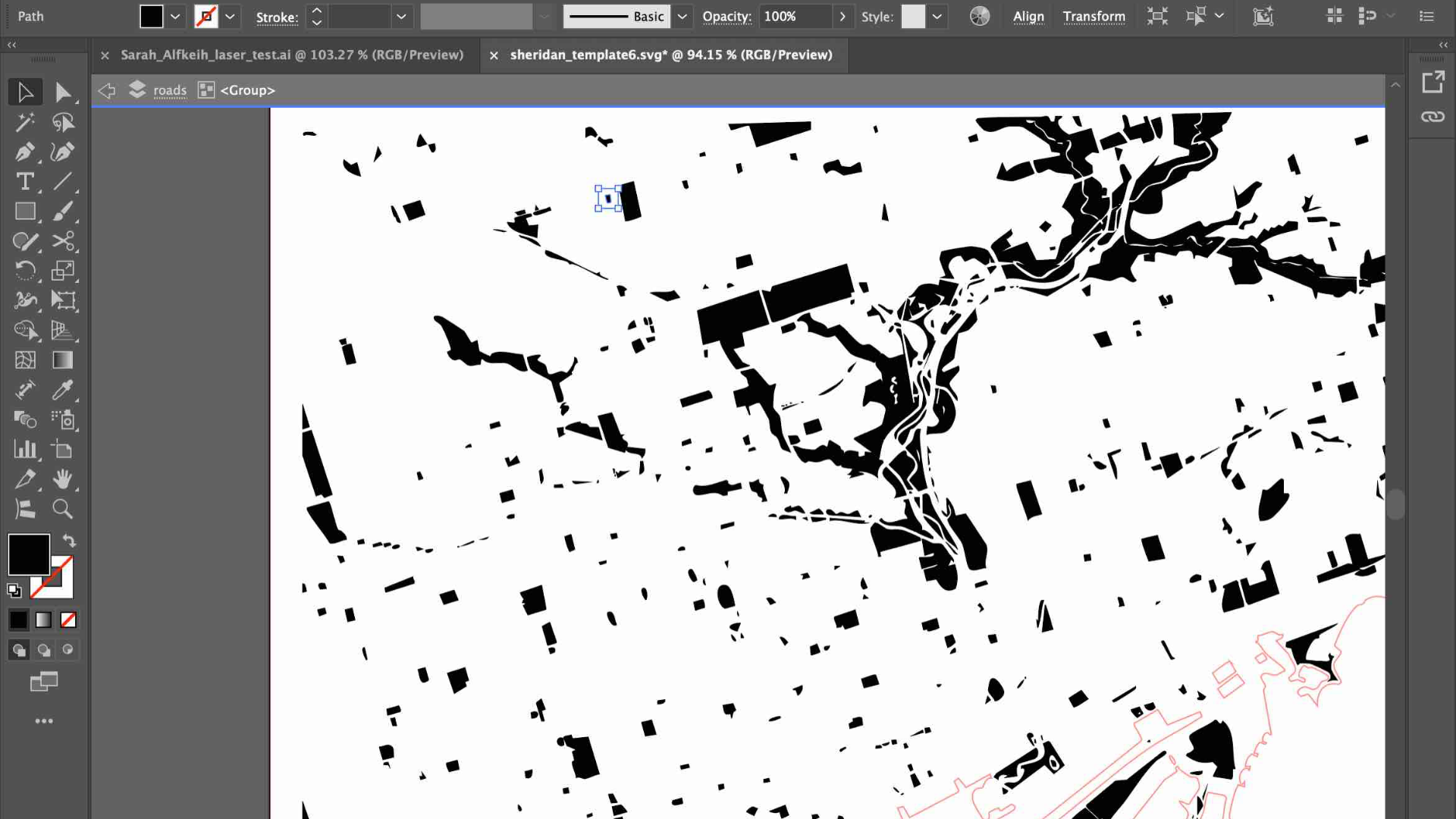Select the Eyedropper tool

pos(63,390)
